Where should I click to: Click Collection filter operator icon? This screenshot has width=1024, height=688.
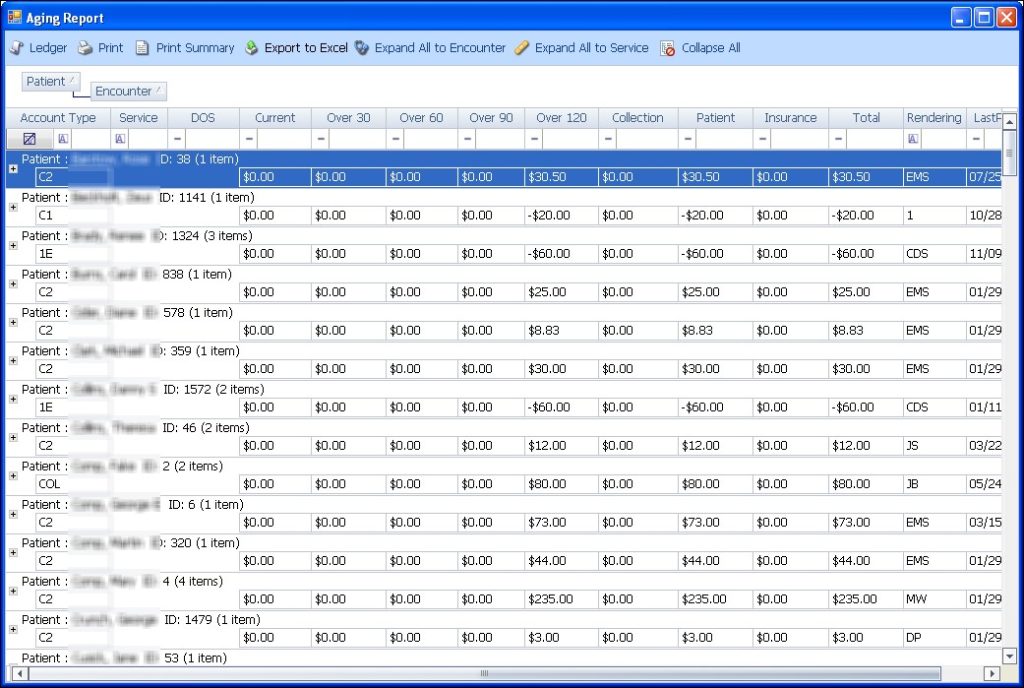[x=609, y=138]
